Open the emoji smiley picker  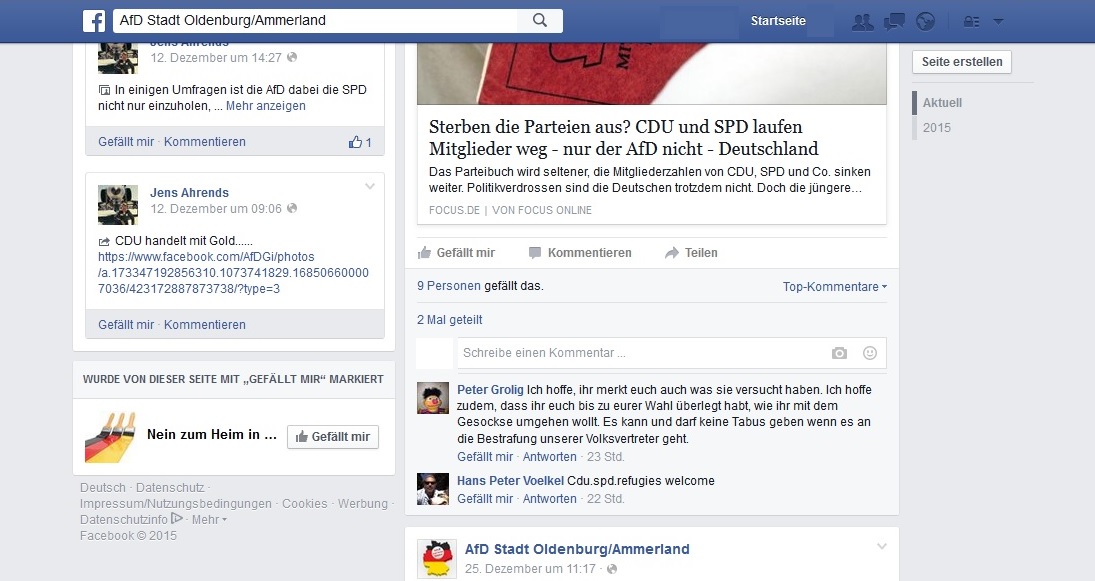pos(869,353)
